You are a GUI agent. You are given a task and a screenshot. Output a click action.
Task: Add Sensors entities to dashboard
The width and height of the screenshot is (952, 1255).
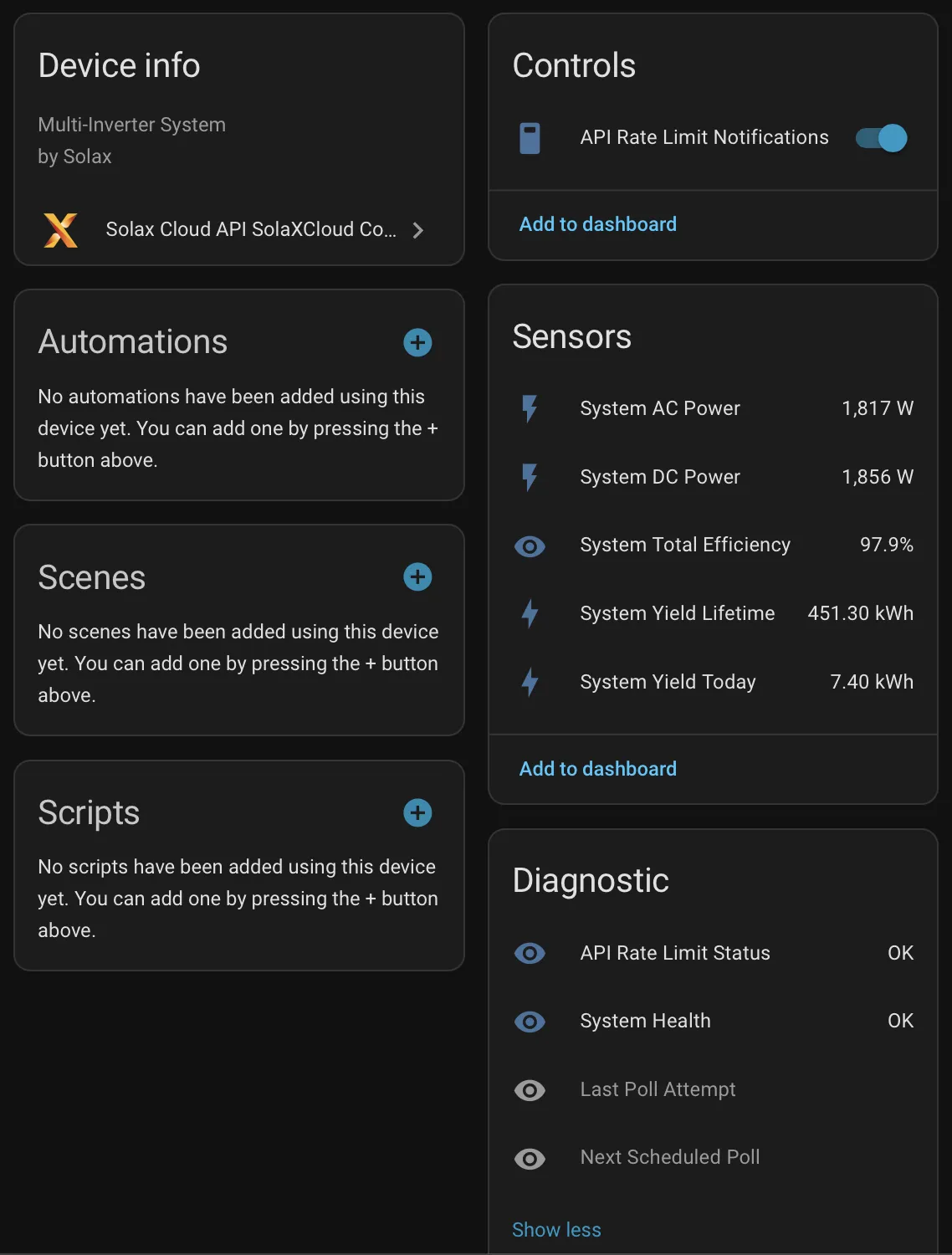pyautogui.click(x=598, y=769)
